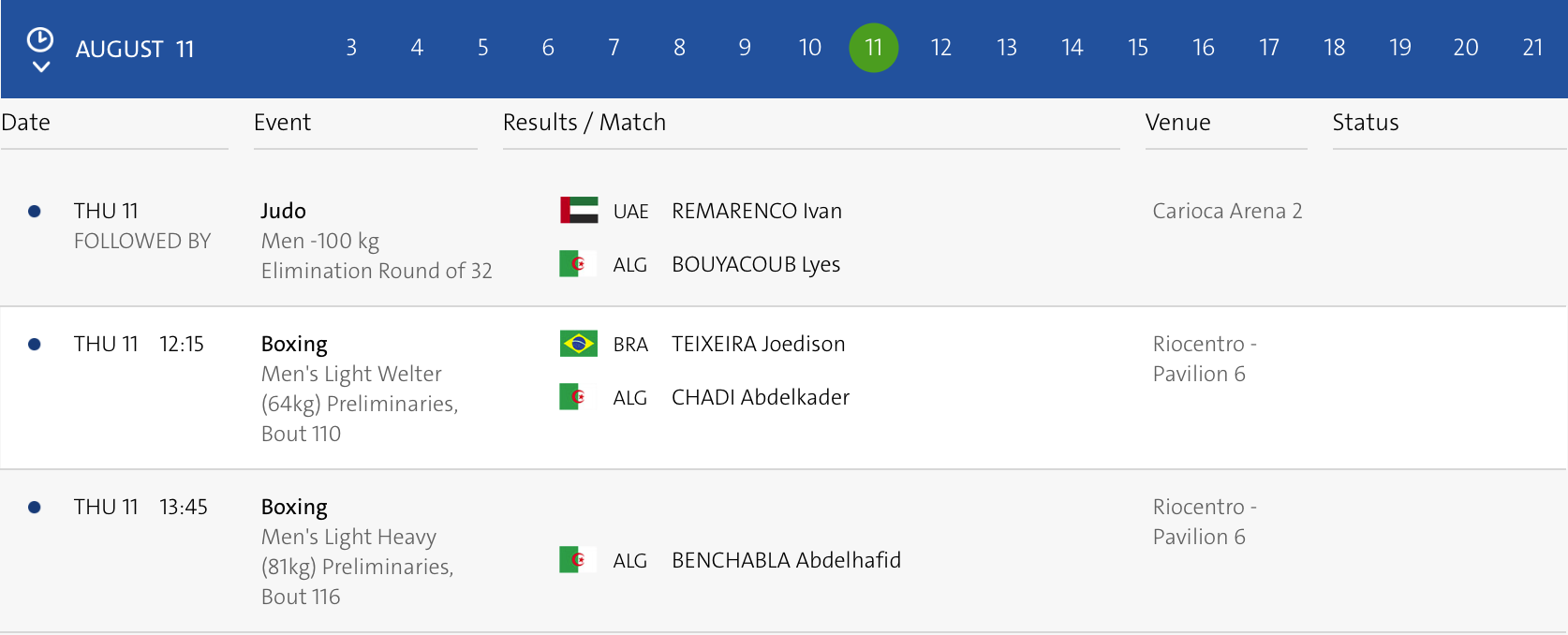
Task: Click the UAE flag icon
Action: tap(579, 211)
